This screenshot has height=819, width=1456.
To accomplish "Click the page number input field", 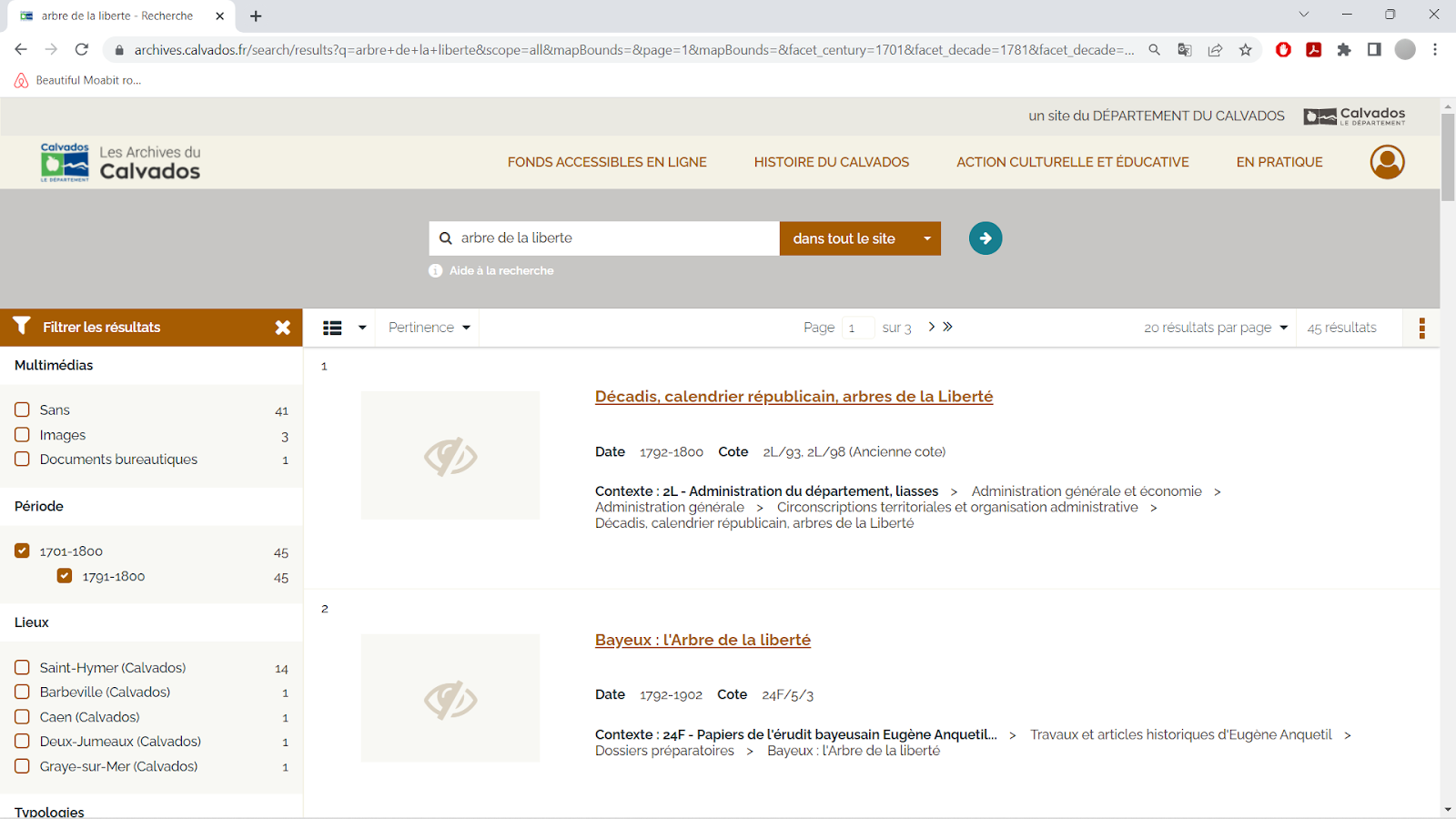I will click(857, 328).
